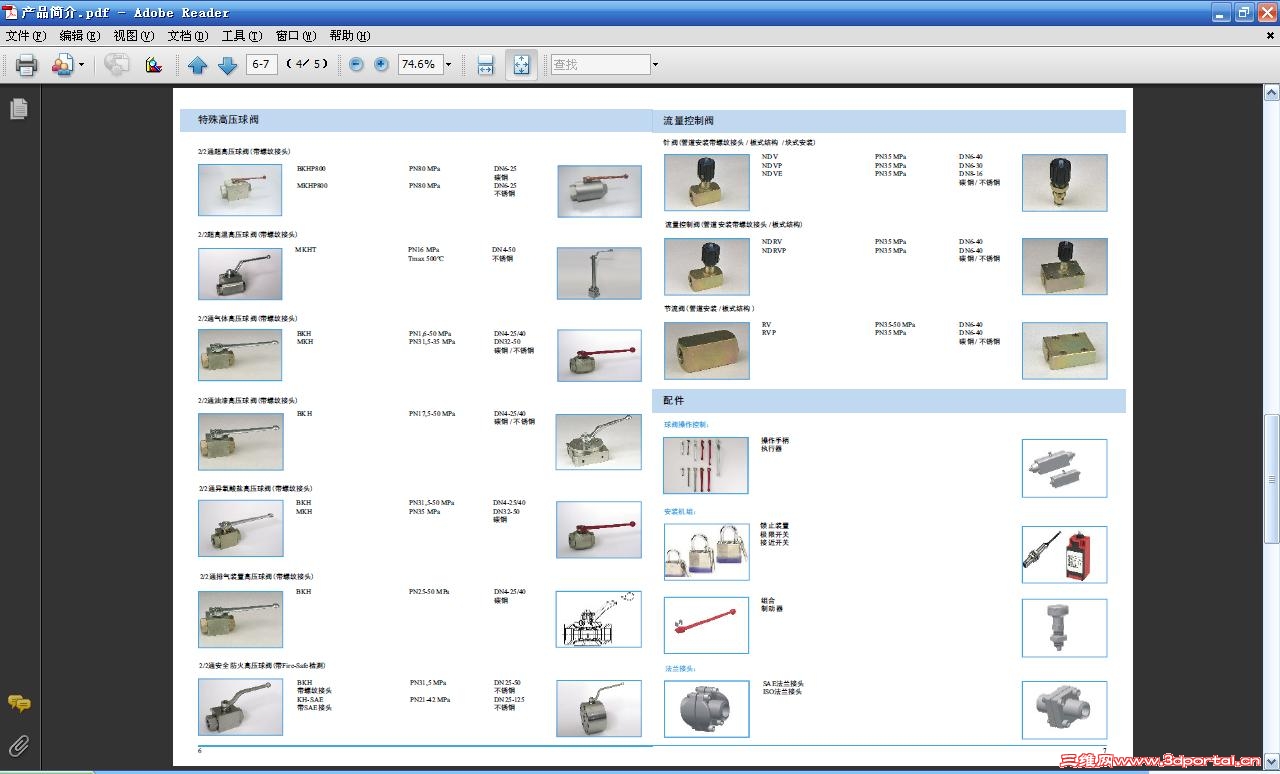Click the 查找 search box
The width and height of the screenshot is (1280, 774).
coord(600,64)
